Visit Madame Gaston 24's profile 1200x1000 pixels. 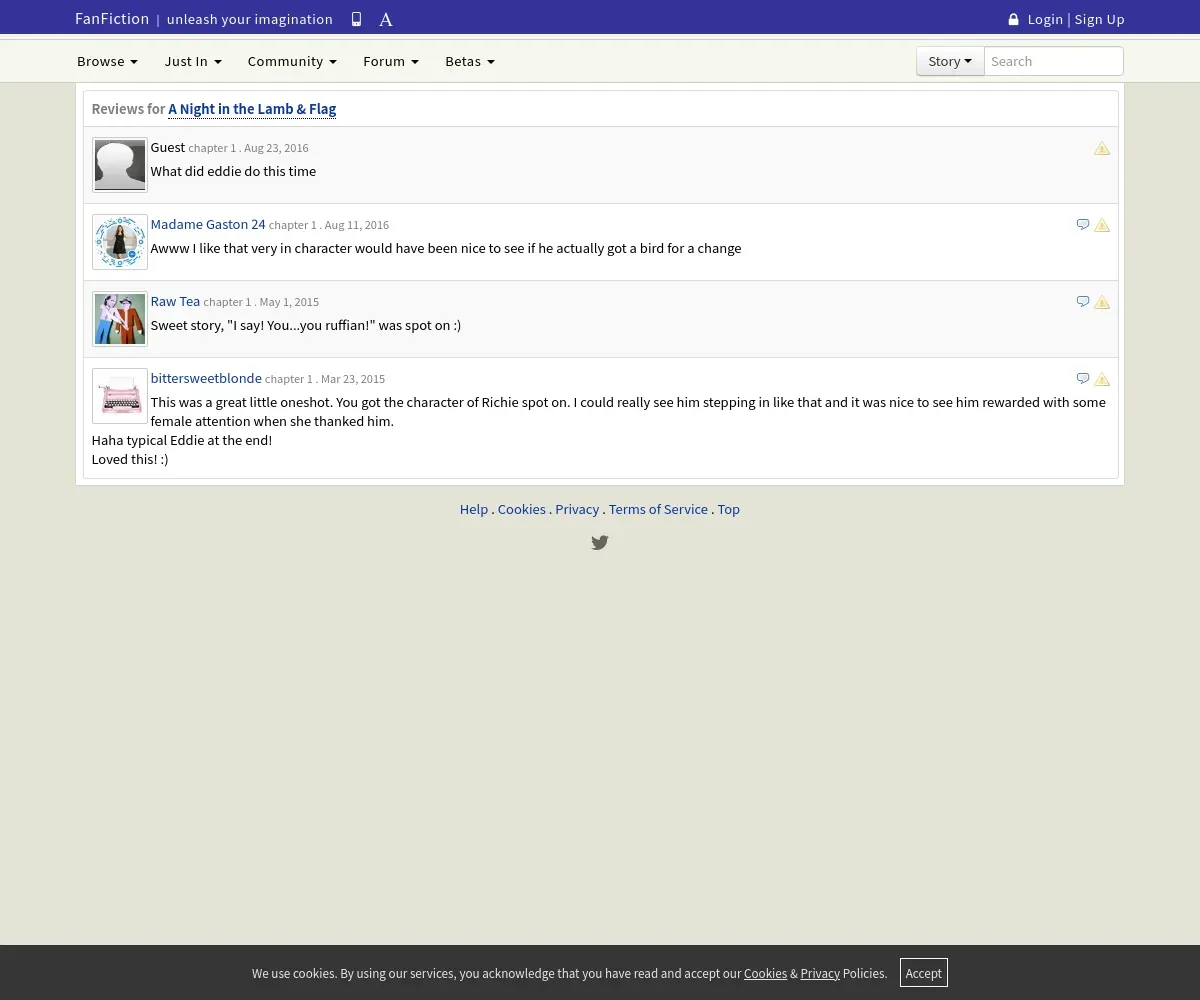pos(208,224)
